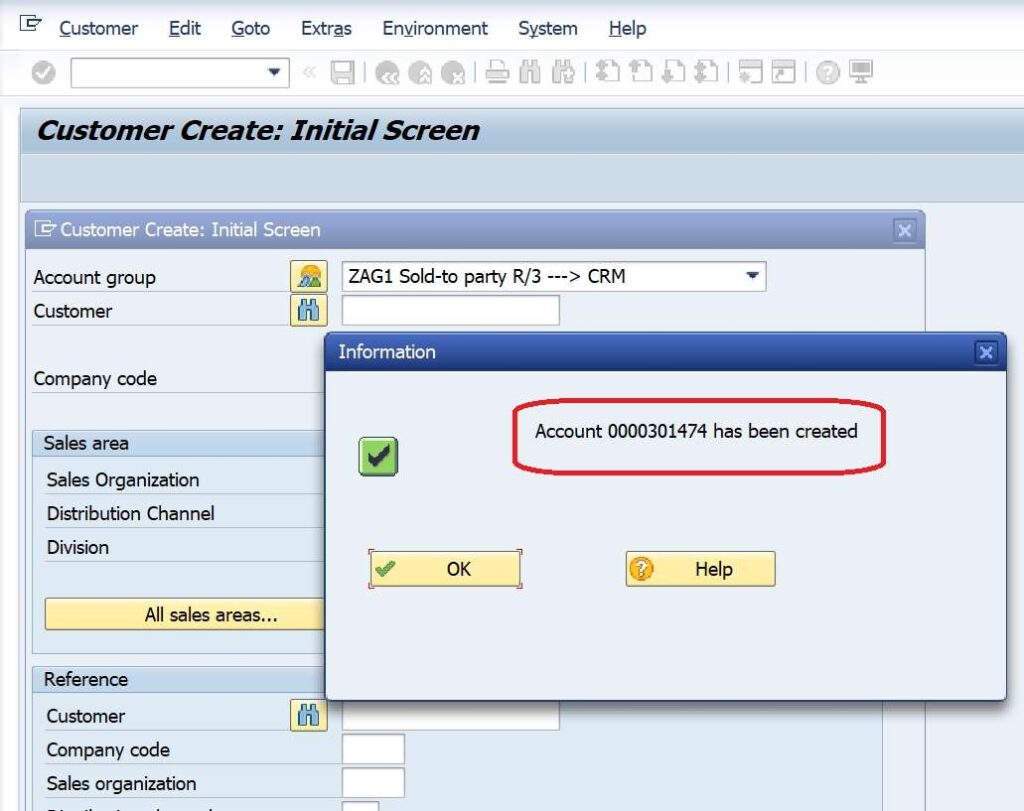Click the Customer input field
1024x811 pixels.
tap(450, 311)
